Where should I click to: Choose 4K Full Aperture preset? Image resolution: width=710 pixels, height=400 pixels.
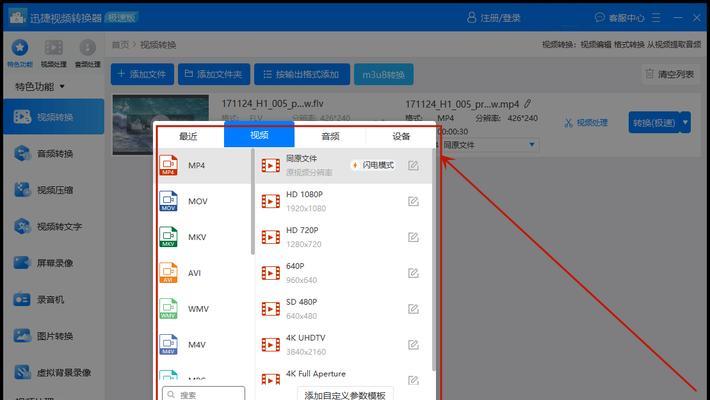tap(343, 377)
